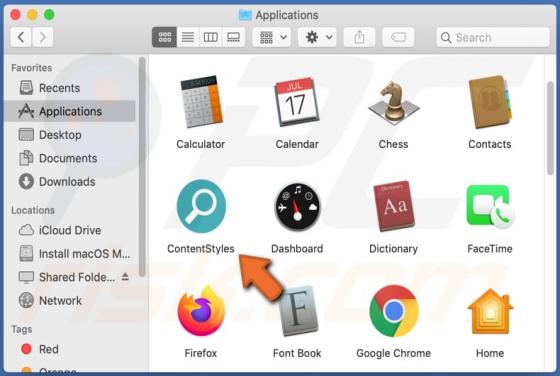Click the Dashboard name label
The width and height of the screenshot is (560, 376).
(x=297, y=249)
